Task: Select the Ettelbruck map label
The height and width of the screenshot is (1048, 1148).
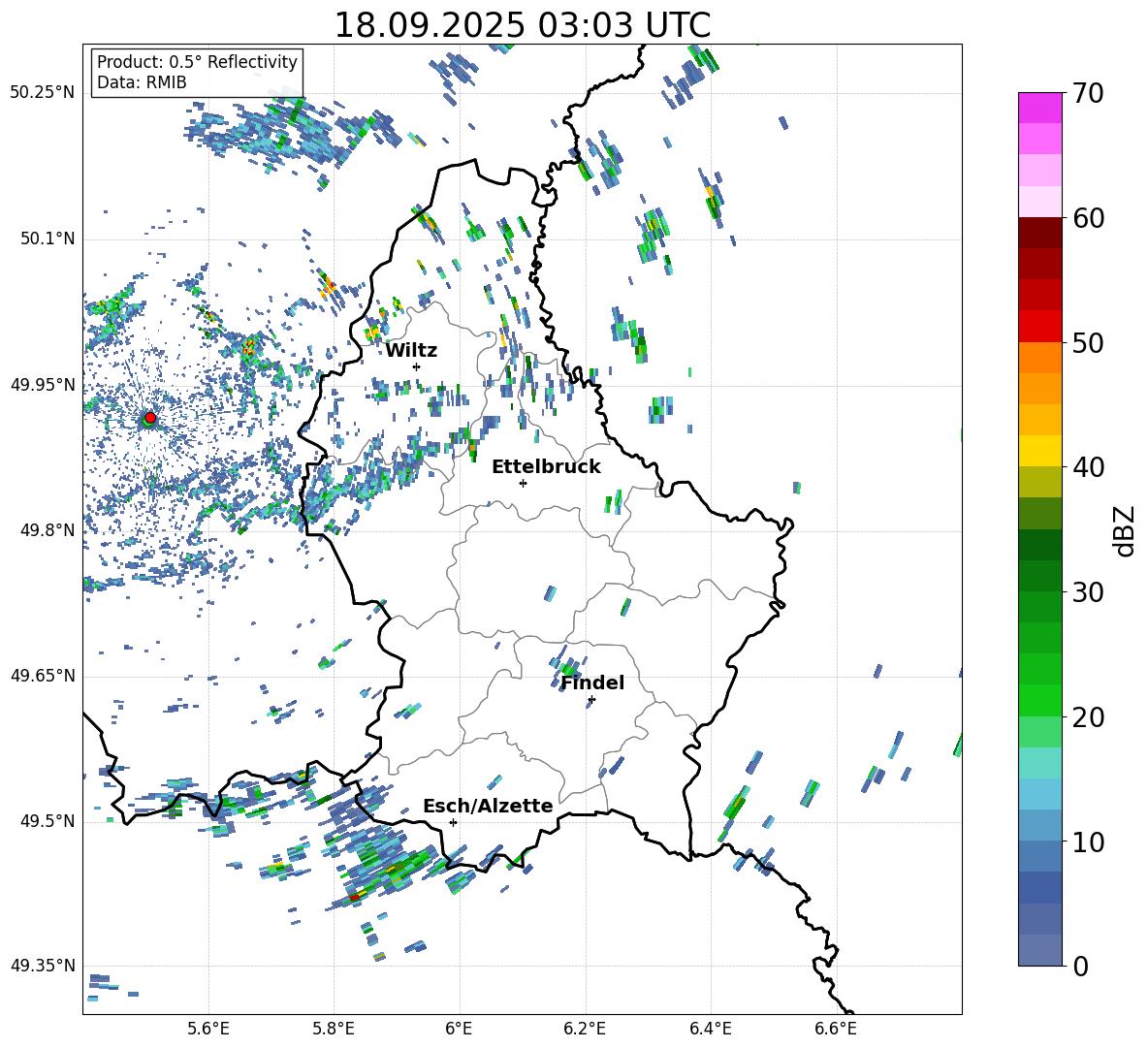Action: point(546,467)
